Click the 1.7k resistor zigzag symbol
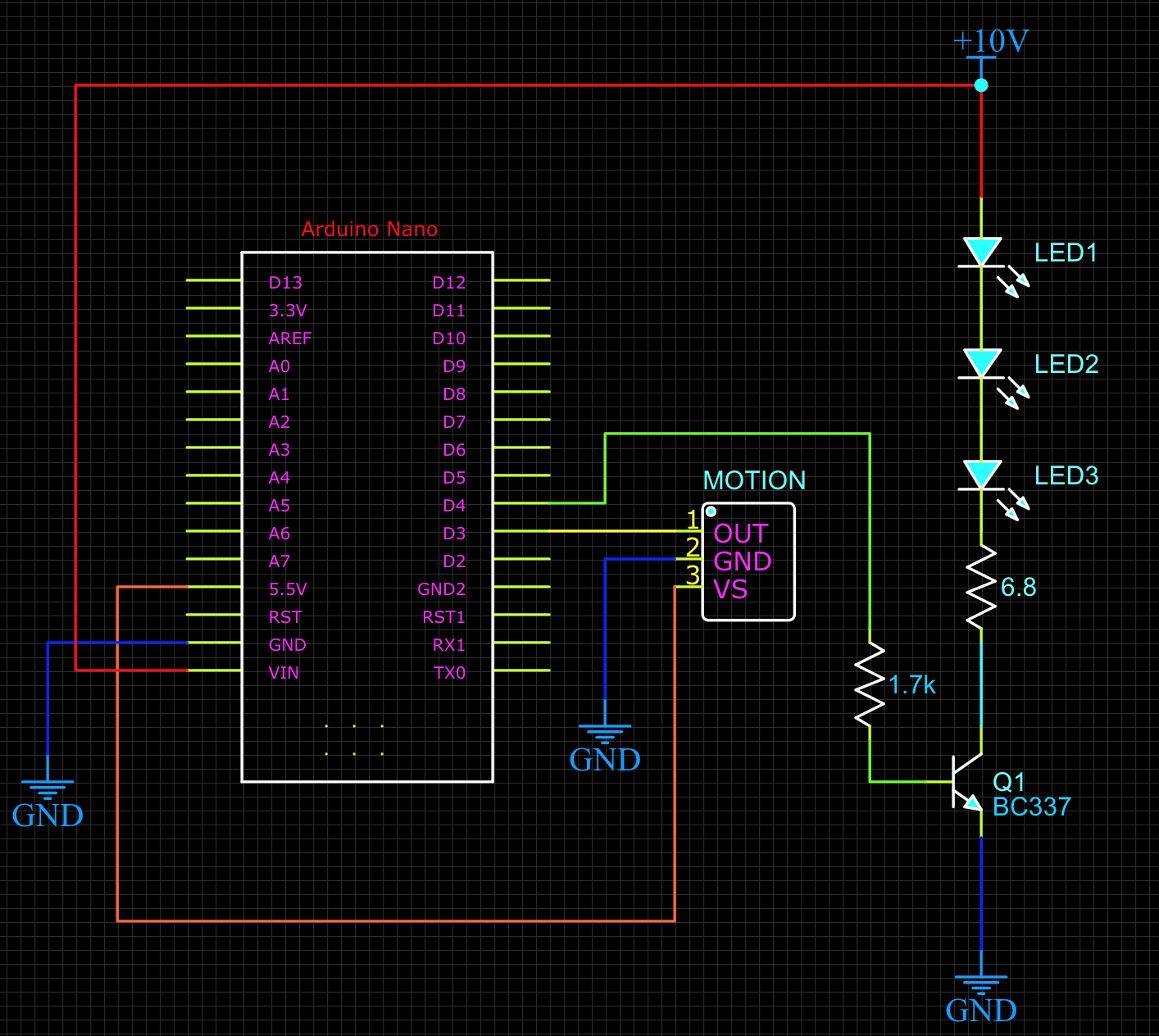1159x1036 pixels. pyautogui.click(x=870, y=684)
